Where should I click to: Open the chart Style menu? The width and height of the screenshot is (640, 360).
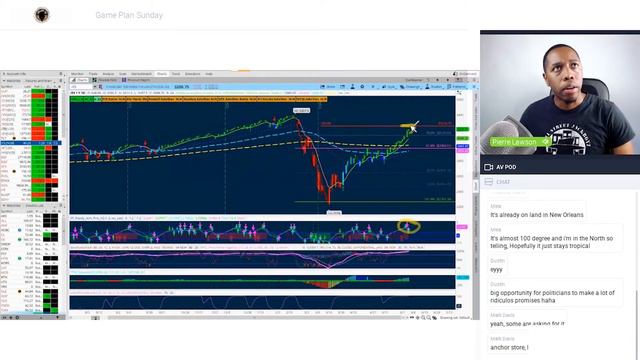pos(389,87)
